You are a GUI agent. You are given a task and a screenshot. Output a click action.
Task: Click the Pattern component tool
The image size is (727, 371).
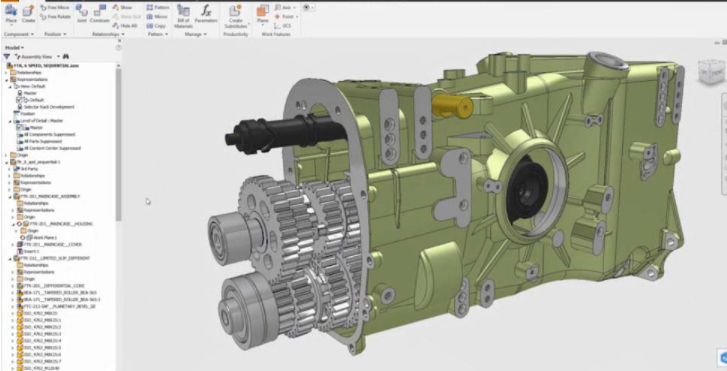click(x=158, y=7)
